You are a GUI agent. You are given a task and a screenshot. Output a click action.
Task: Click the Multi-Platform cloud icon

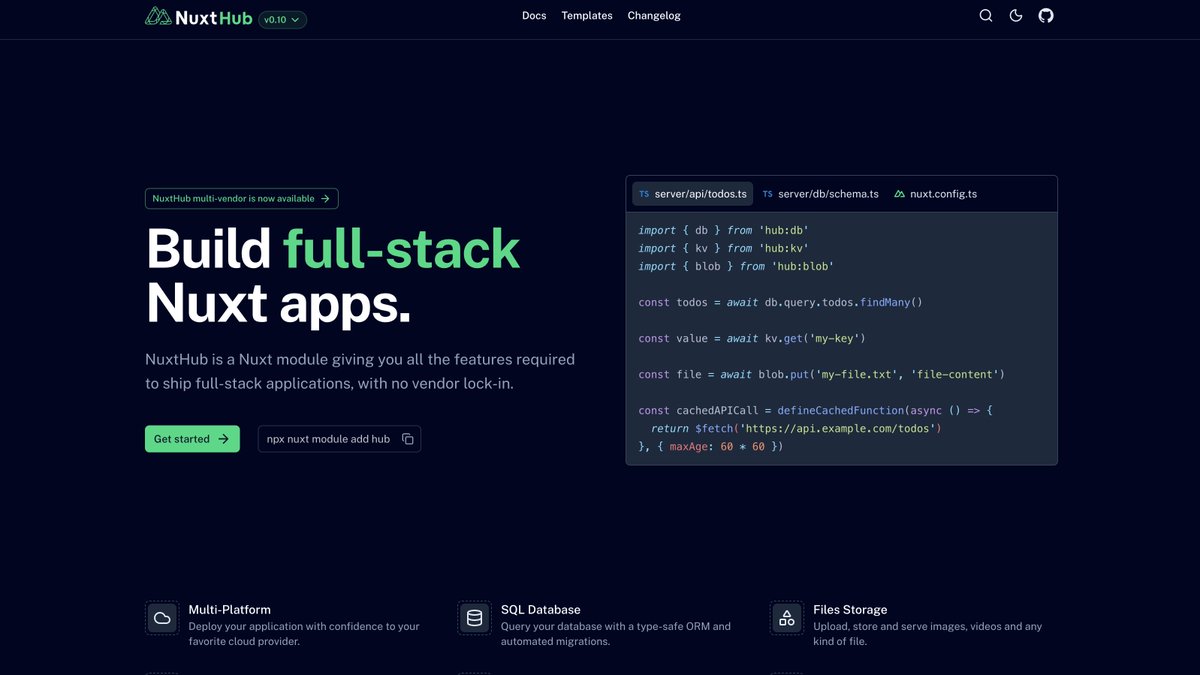pos(162,618)
